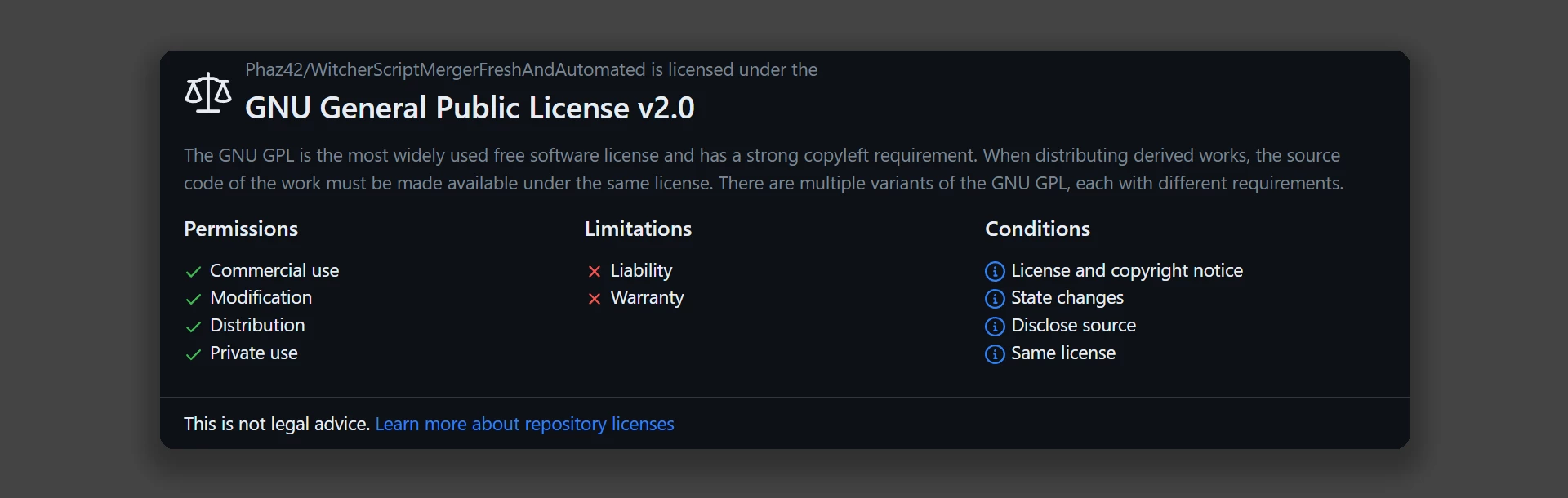
Task: Click the info icon beside Disclose source
Action: point(995,327)
